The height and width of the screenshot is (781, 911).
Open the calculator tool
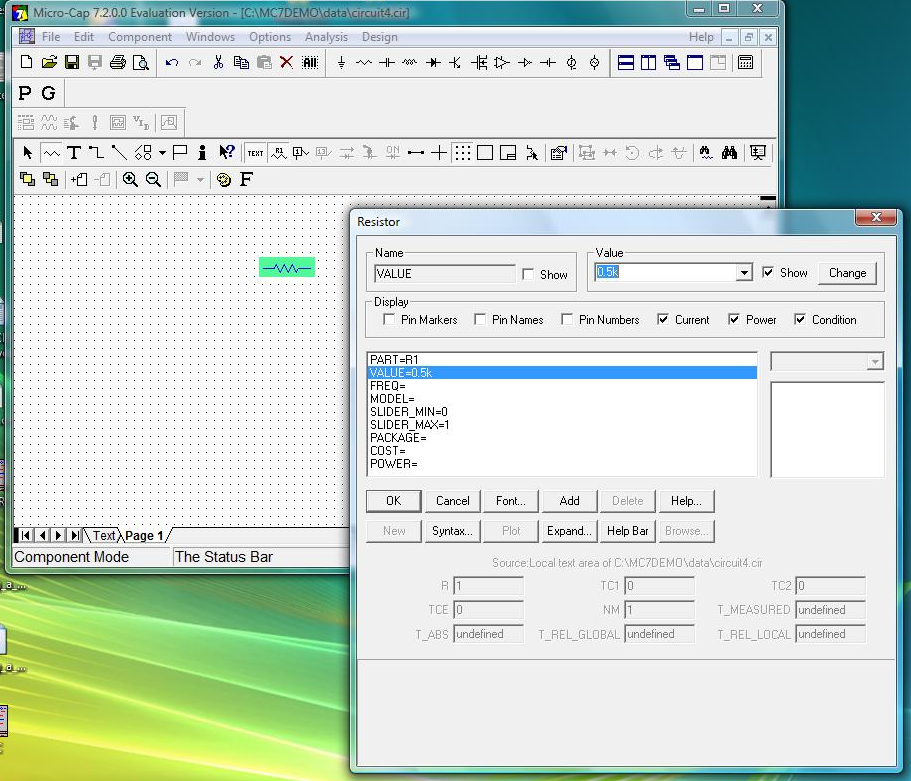(745, 62)
